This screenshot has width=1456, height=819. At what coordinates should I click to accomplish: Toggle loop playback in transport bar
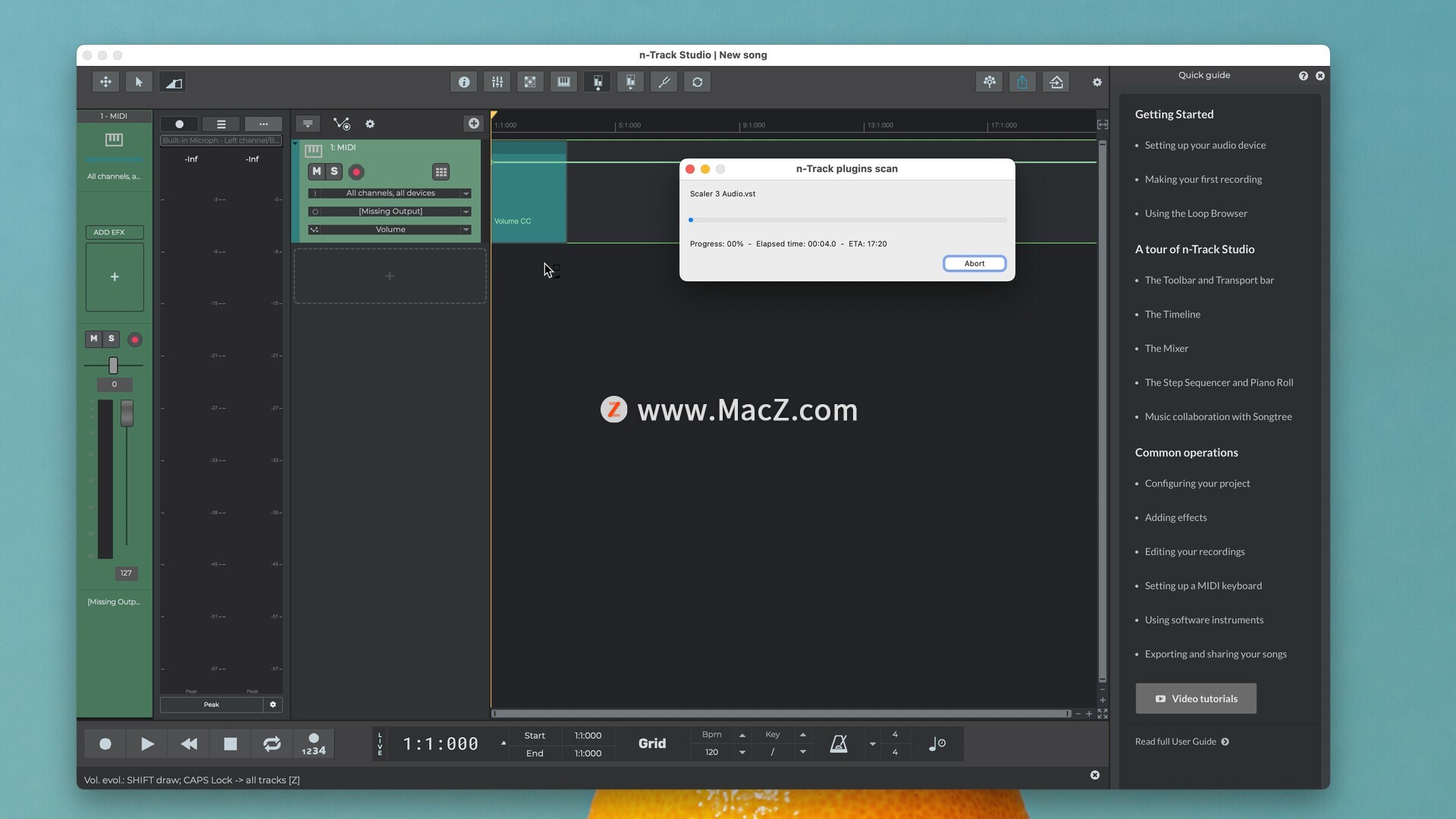271,744
